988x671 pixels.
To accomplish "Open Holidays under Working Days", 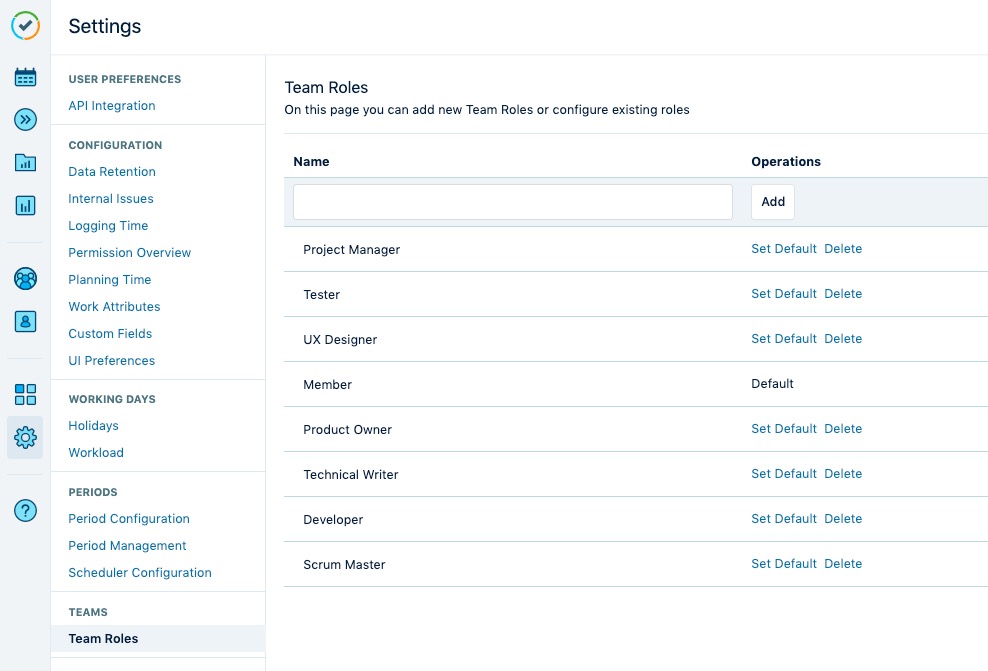I will click(x=94, y=426).
